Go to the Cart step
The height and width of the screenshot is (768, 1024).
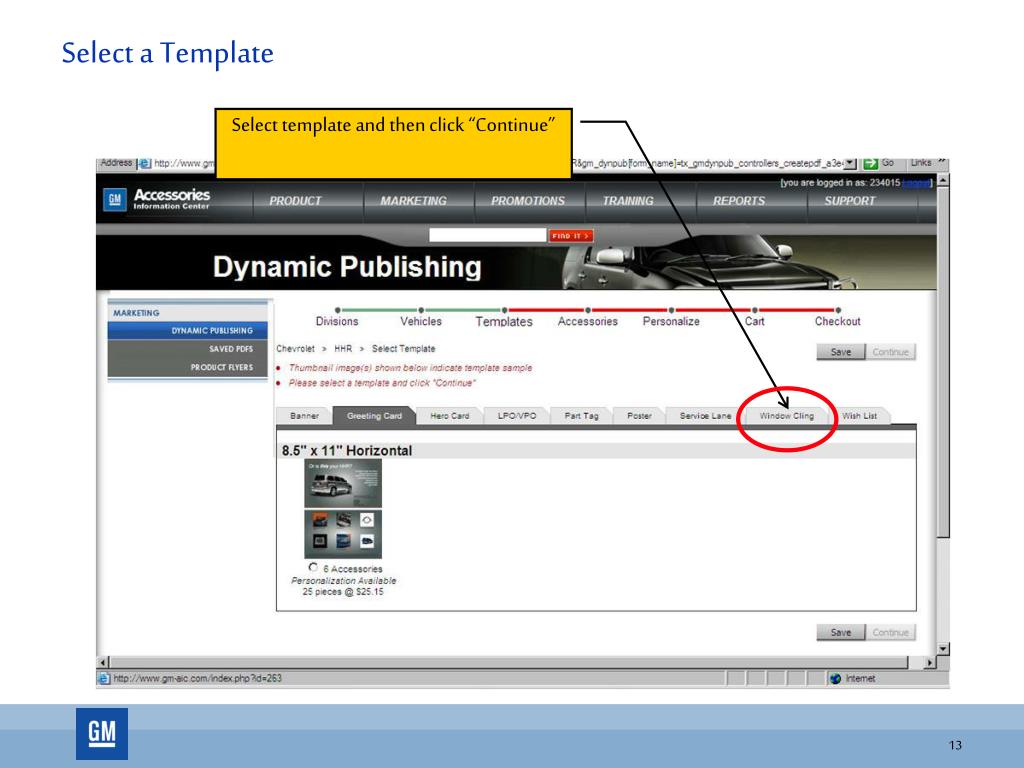pyautogui.click(x=754, y=321)
